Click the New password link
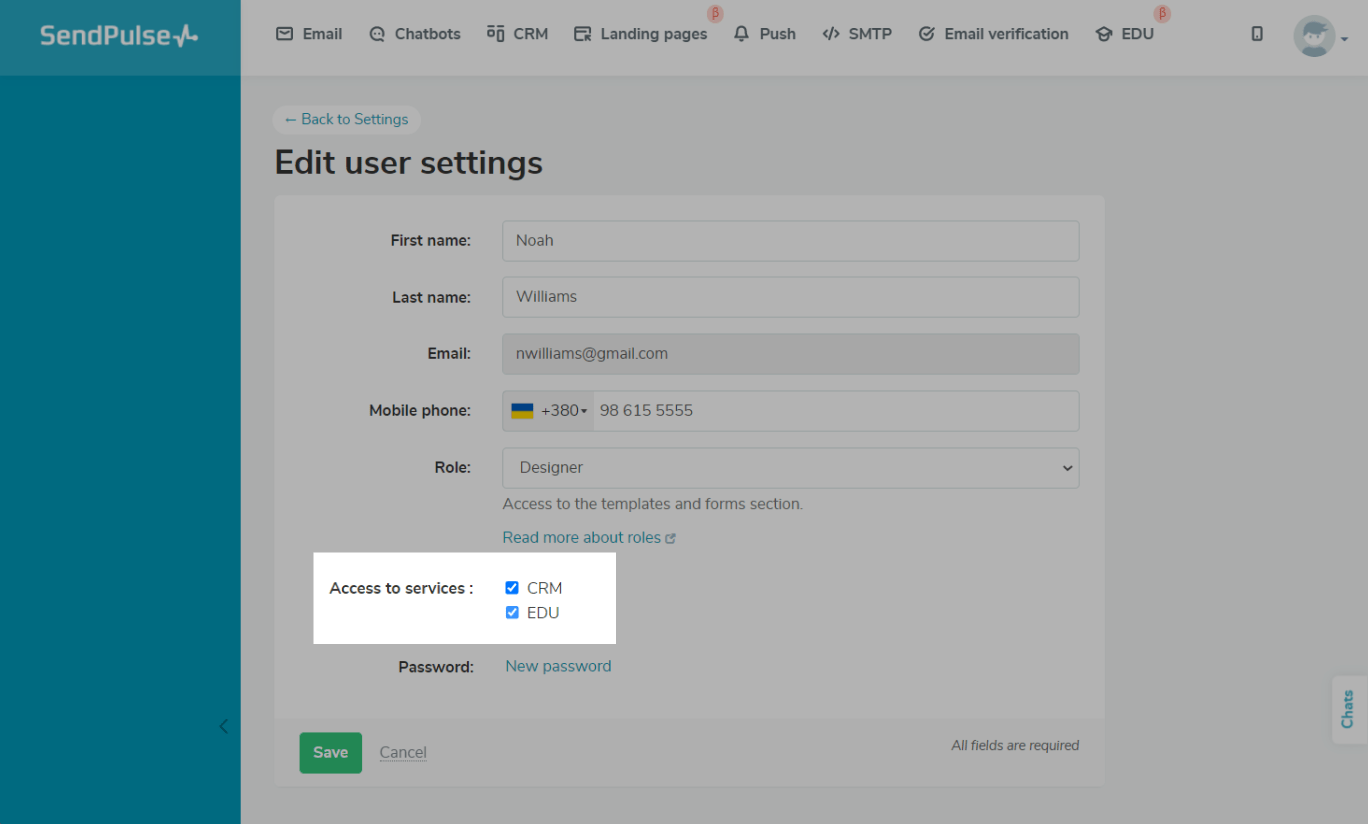1368x824 pixels. click(558, 666)
